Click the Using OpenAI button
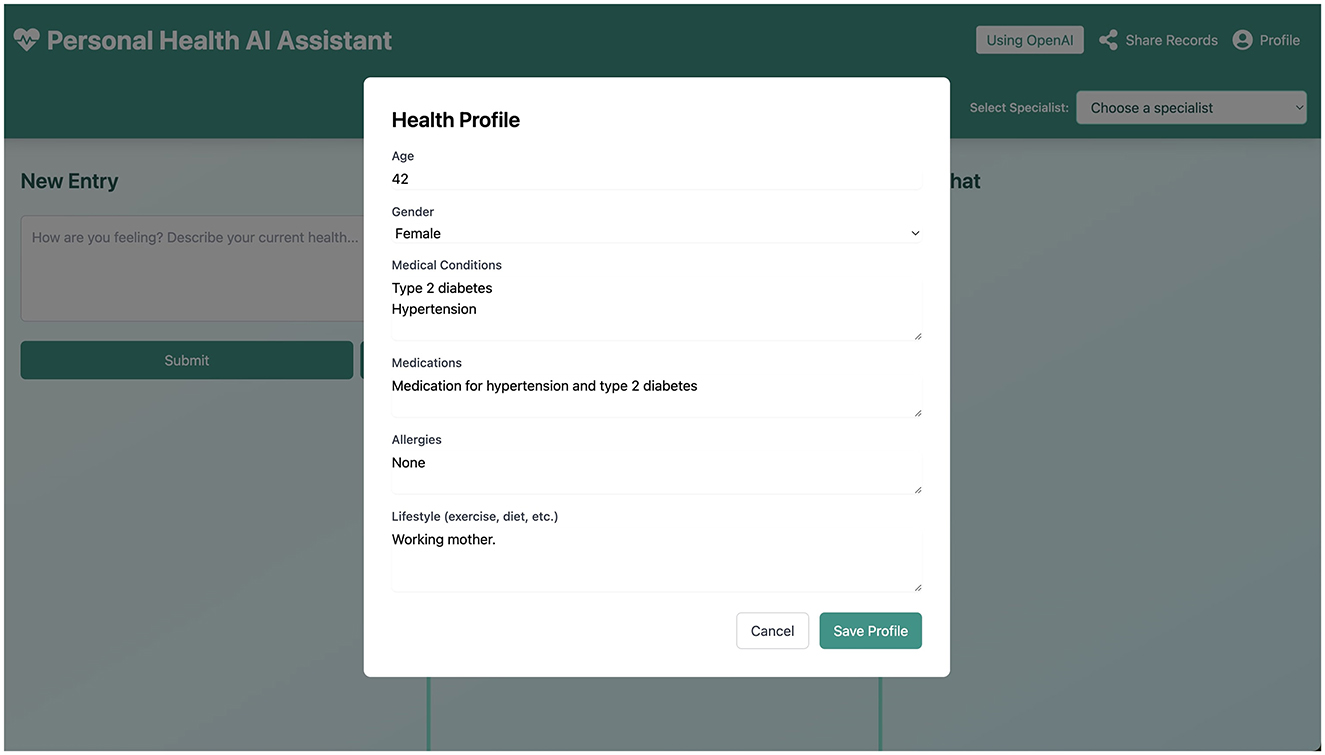Screen dimensions: 1325x755 pos(1029,40)
